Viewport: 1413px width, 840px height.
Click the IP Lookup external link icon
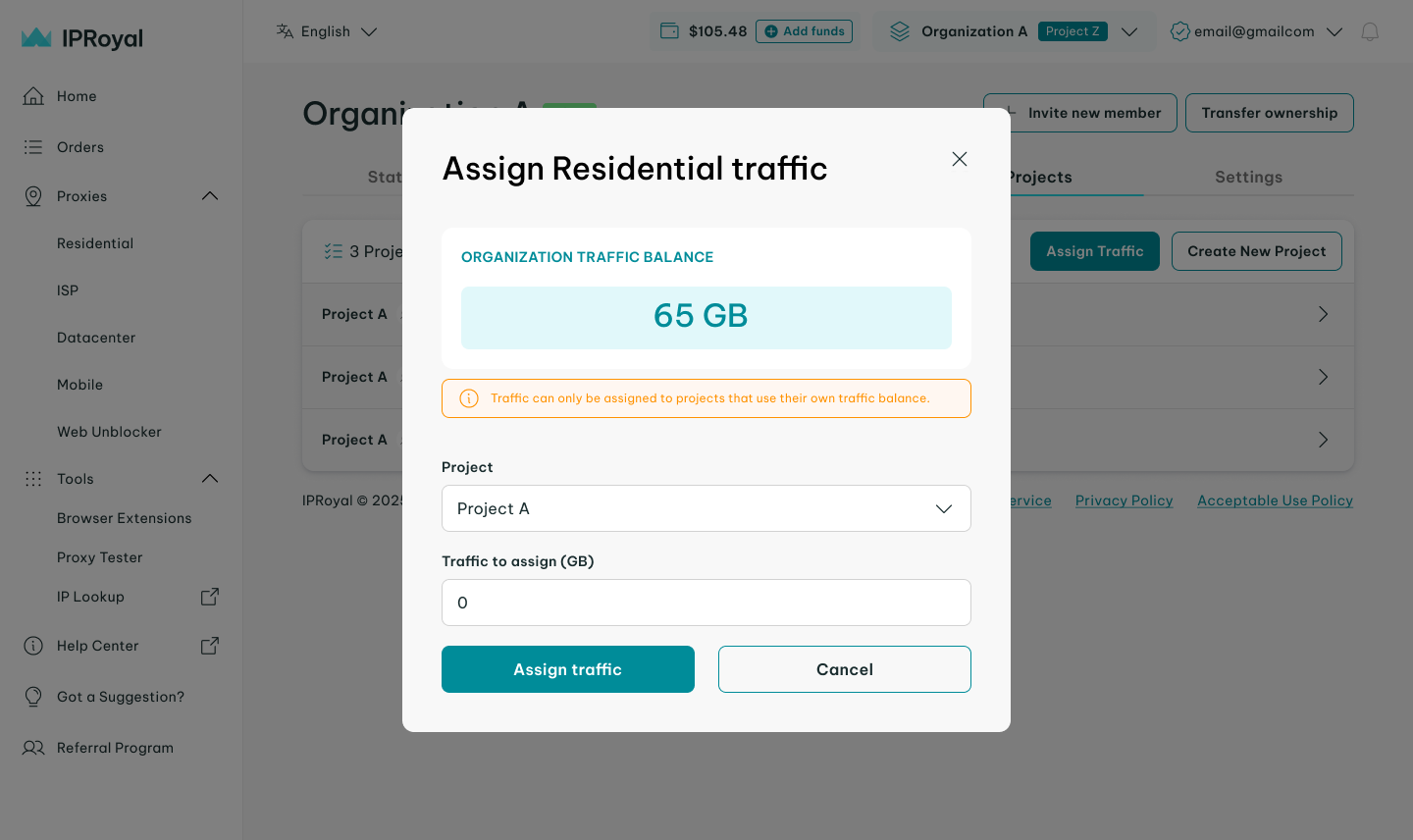[210, 597]
